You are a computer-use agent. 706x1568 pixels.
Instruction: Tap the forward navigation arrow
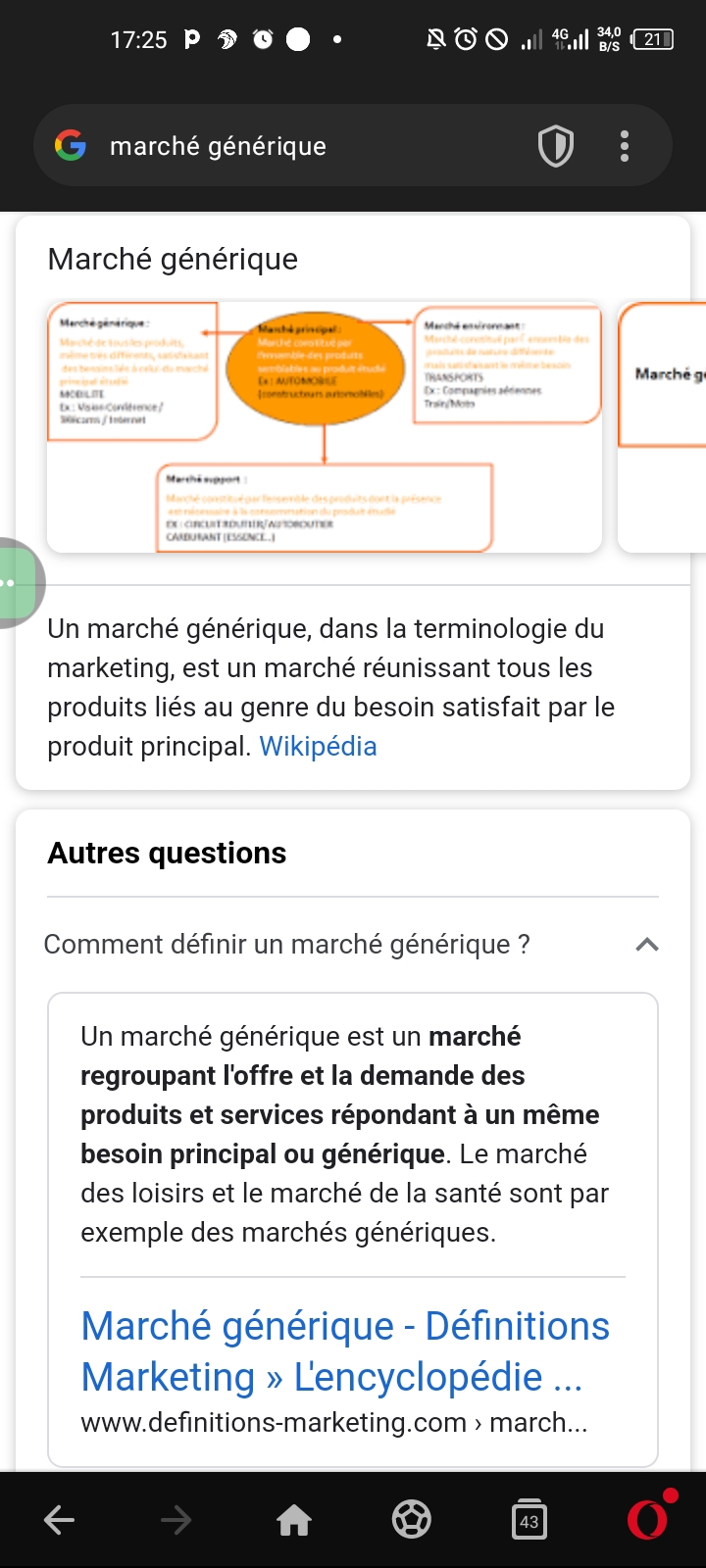tap(176, 1520)
